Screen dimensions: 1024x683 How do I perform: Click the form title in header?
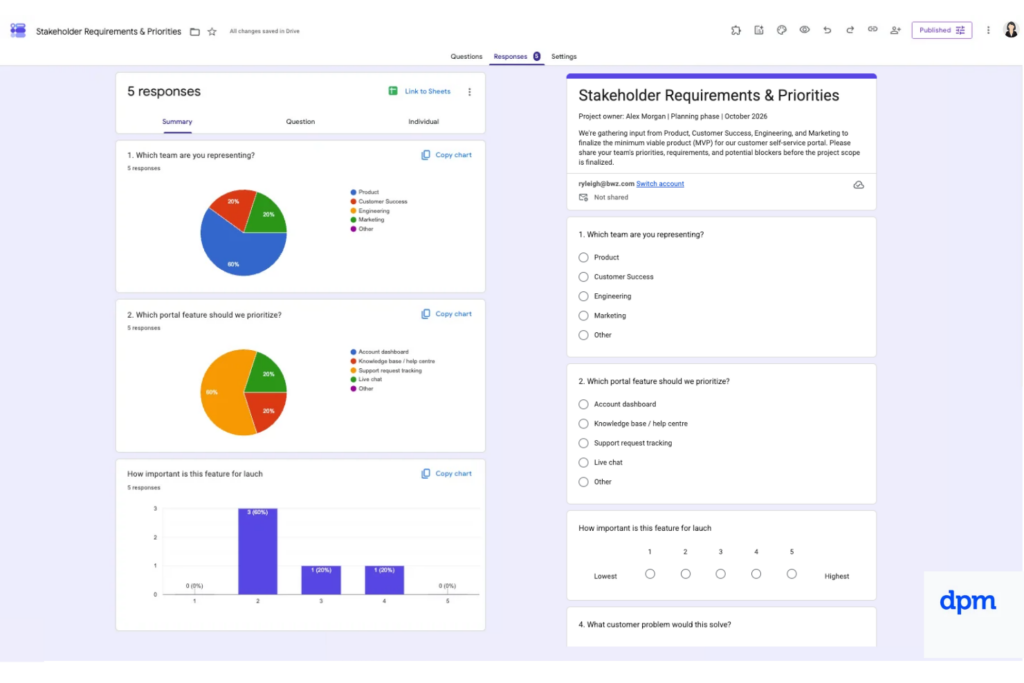click(x=108, y=31)
